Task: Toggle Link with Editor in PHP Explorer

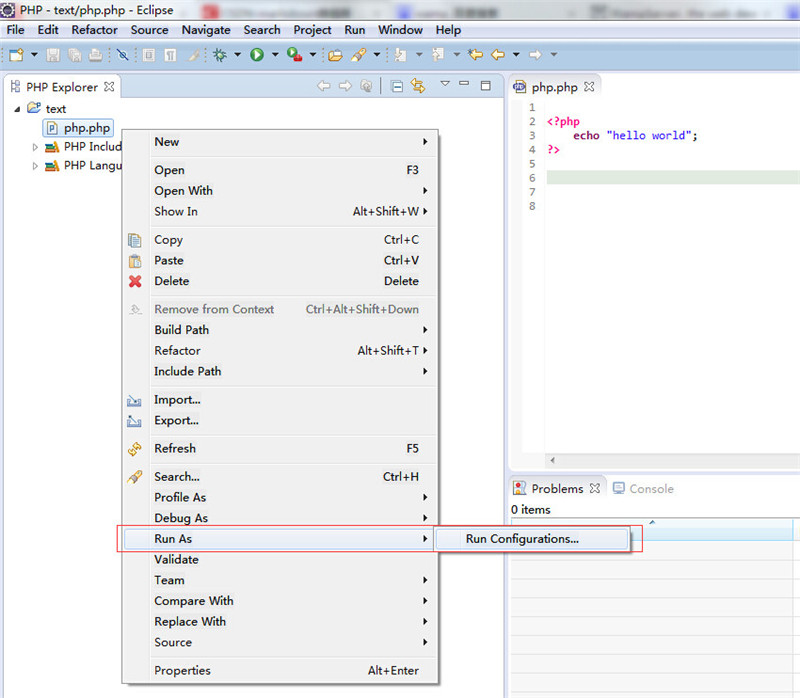Action: pyautogui.click(x=418, y=87)
